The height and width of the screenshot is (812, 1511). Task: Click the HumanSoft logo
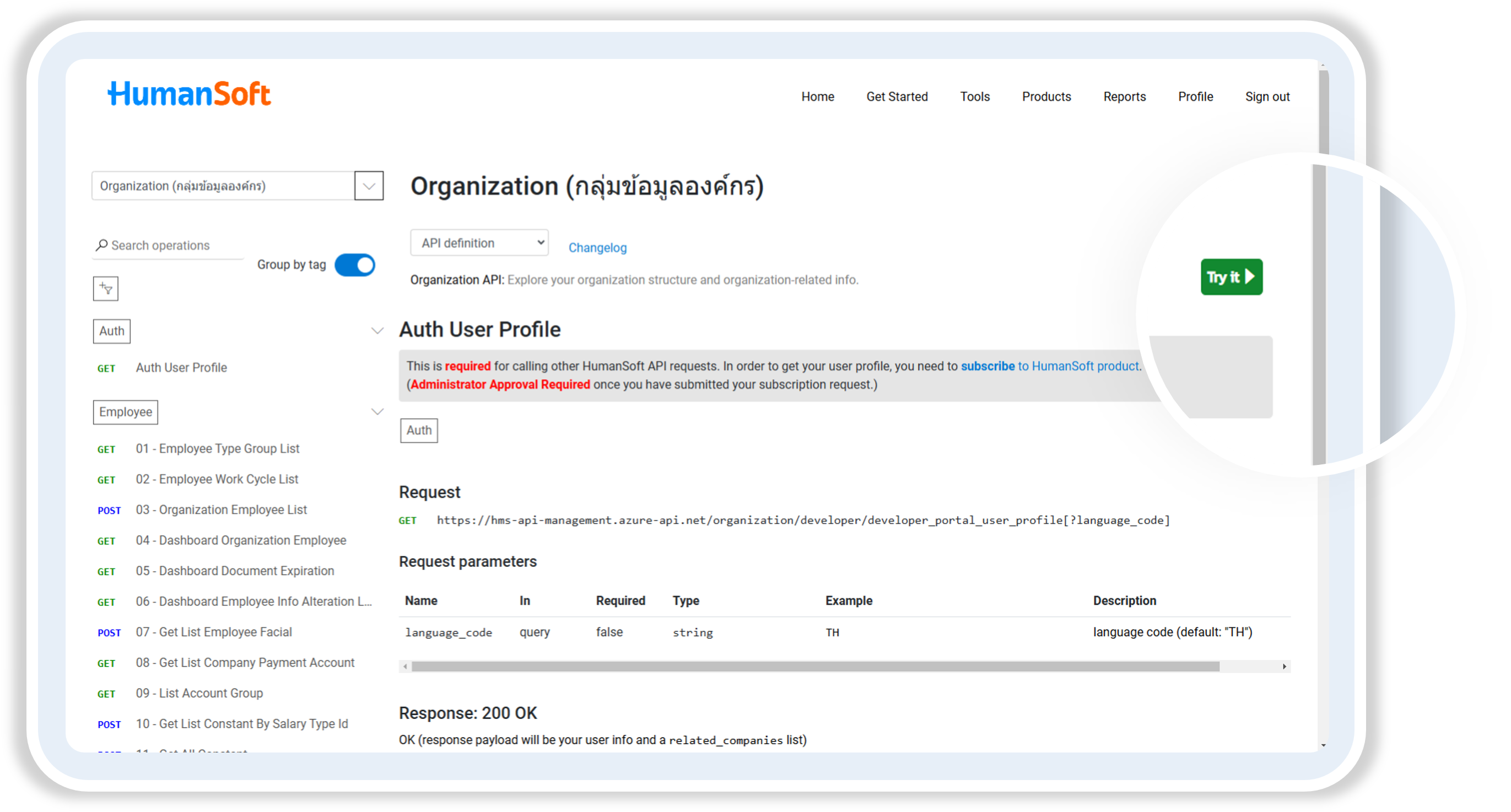pyautogui.click(x=189, y=94)
